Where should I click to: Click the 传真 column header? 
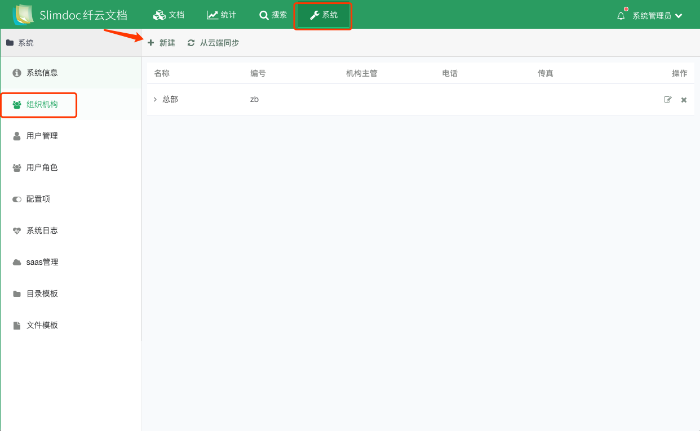coord(545,73)
